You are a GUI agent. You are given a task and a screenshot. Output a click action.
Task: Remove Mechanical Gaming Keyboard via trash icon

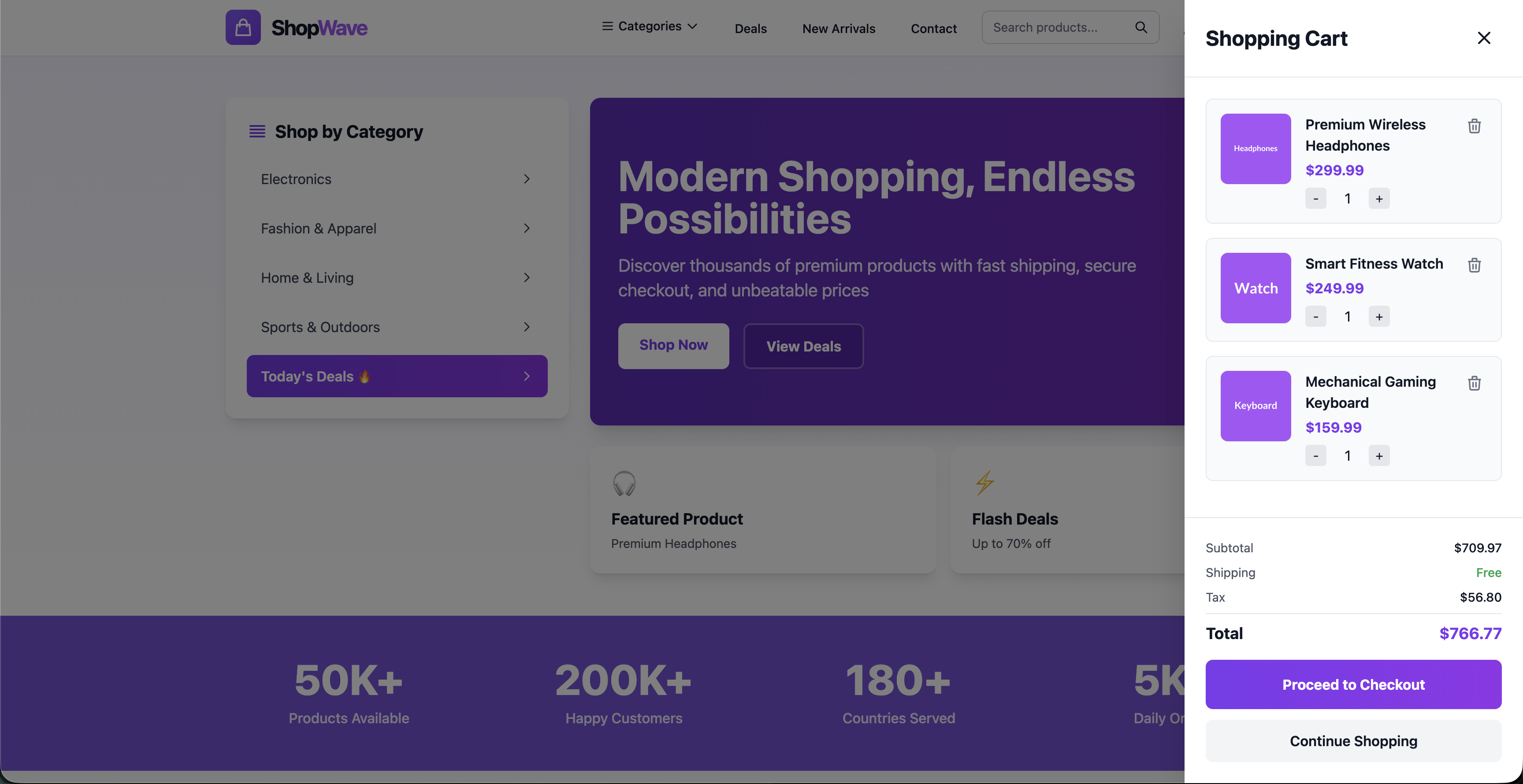point(1474,384)
